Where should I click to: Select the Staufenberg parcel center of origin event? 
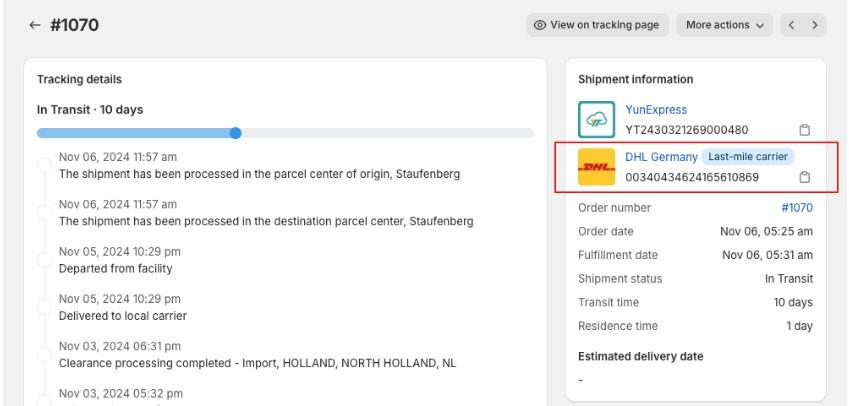pos(259,166)
